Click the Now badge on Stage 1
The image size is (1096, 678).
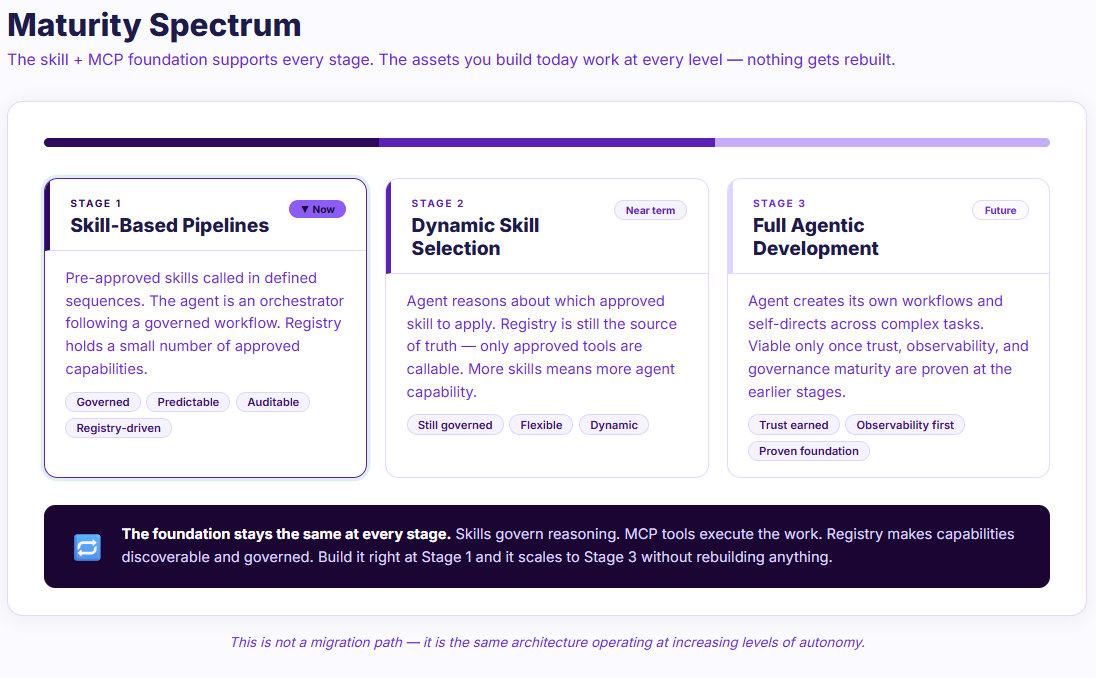tap(317, 209)
